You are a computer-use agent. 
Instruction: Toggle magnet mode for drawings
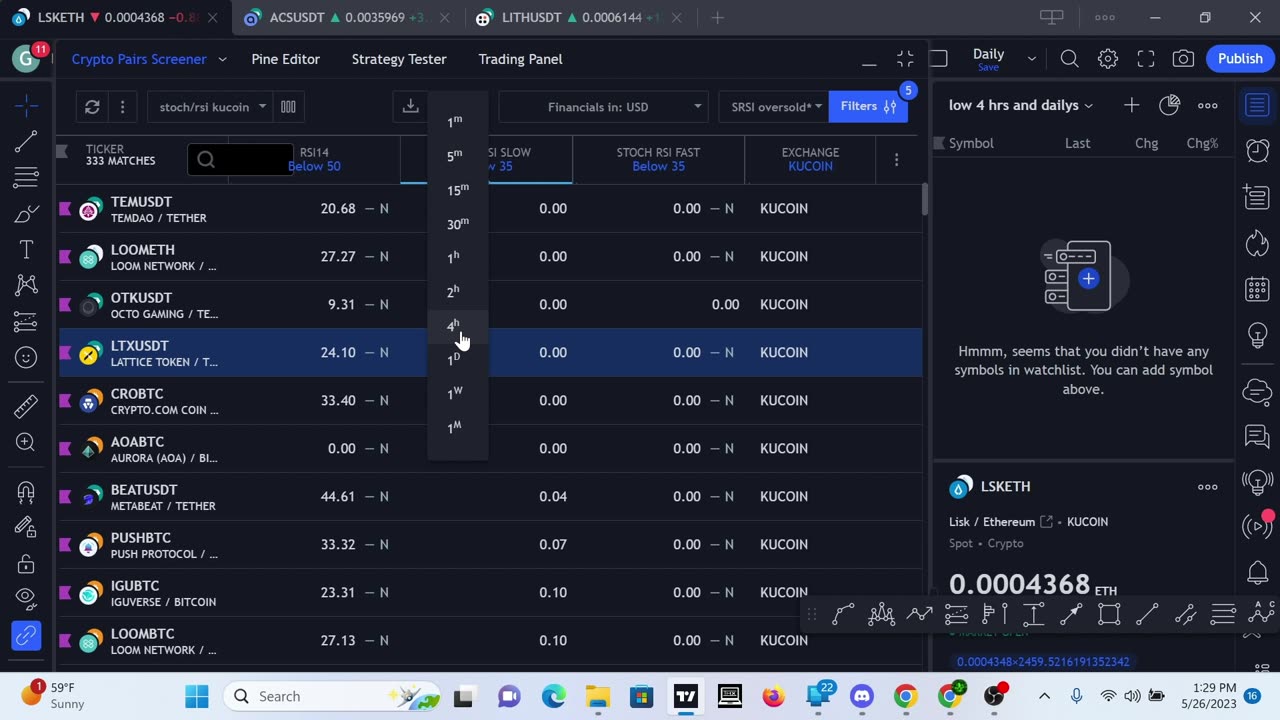(26, 492)
